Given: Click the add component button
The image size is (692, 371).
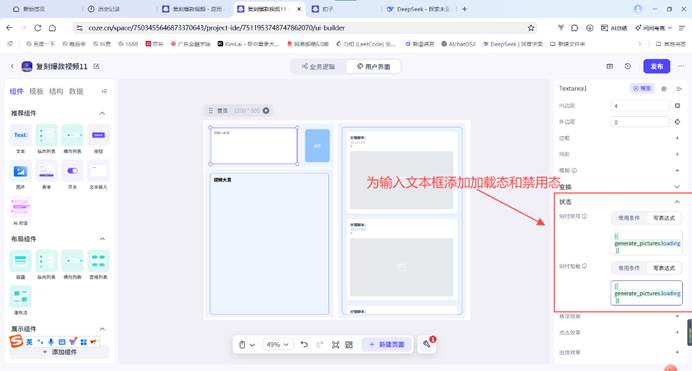Looking at the screenshot, I should coord(59,352).
